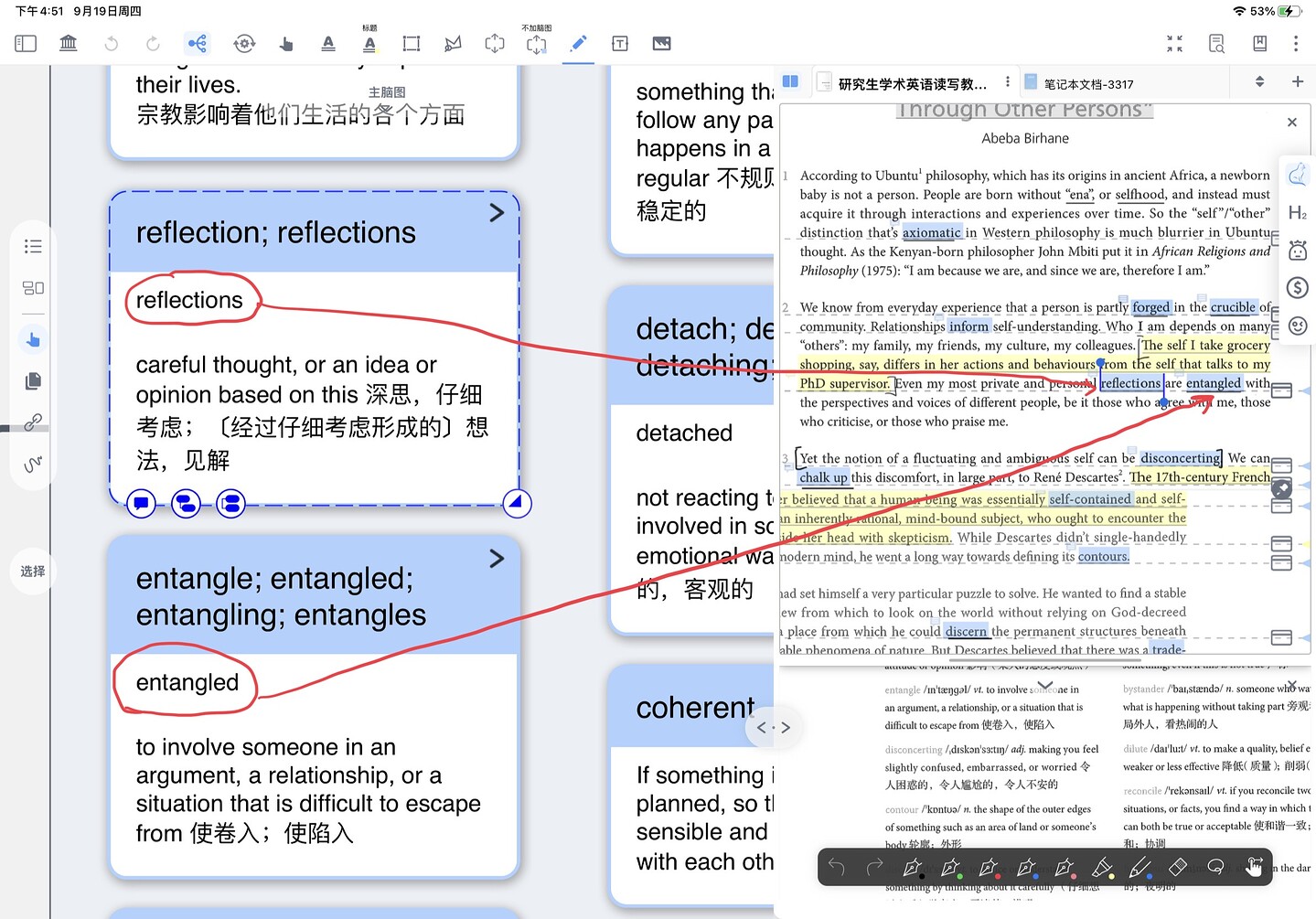
Task: Select the image insert tool
Action: pyautogui.click(x=662, y=43)
